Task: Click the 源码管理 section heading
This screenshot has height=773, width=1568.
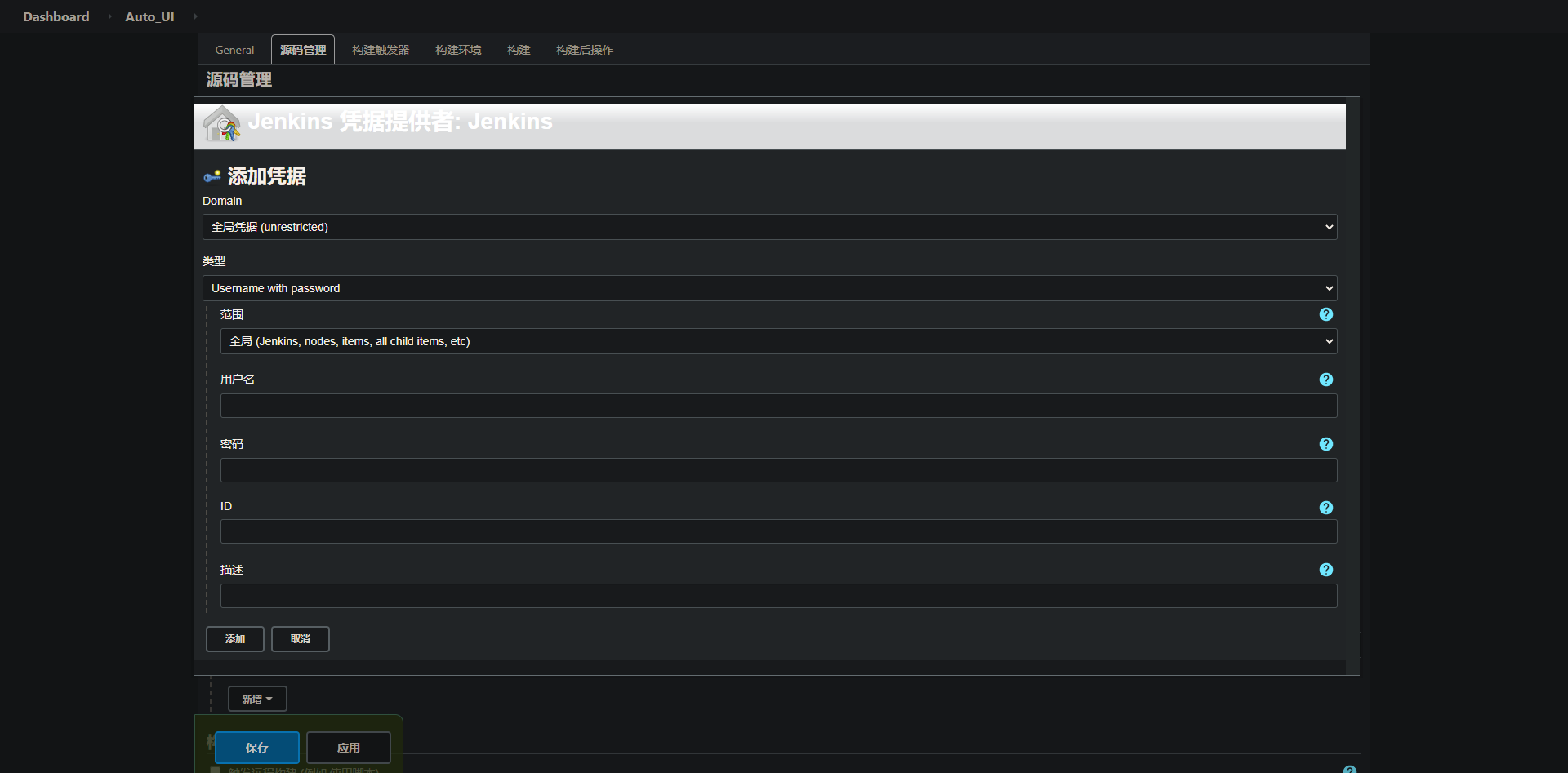Action: click(x=239, y=79)
